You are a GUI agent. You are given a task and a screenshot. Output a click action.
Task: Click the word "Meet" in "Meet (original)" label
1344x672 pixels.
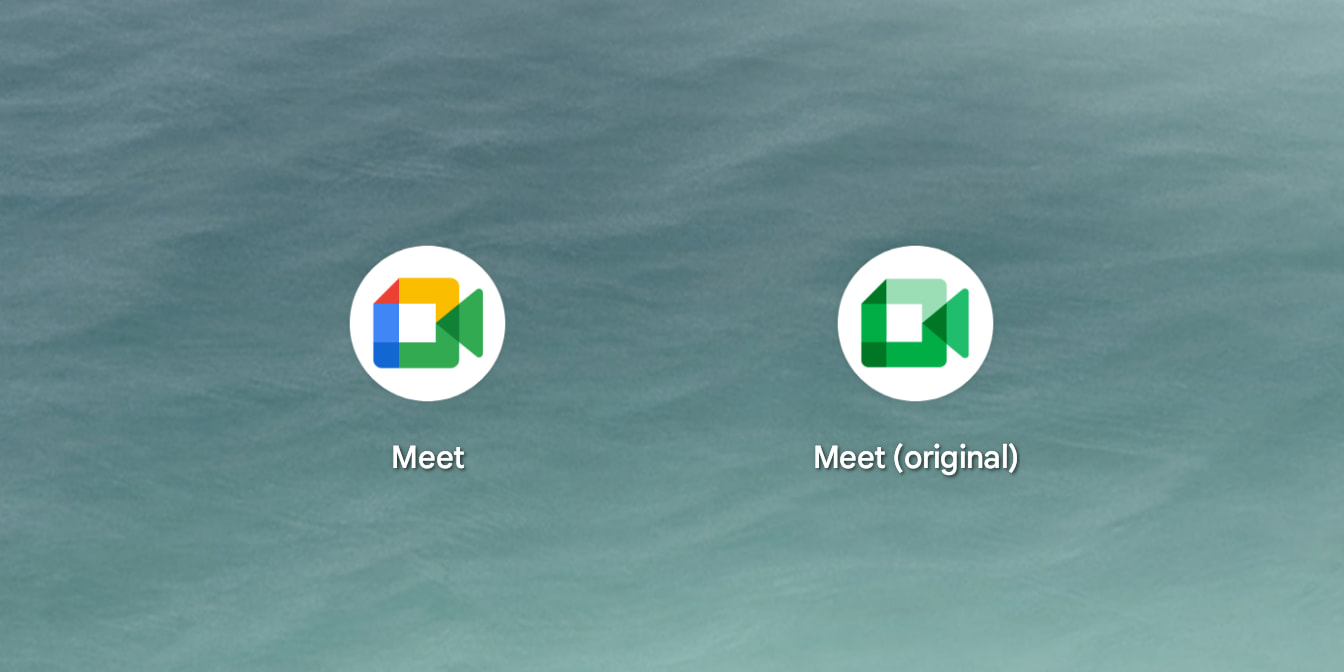tap(850, 457)
